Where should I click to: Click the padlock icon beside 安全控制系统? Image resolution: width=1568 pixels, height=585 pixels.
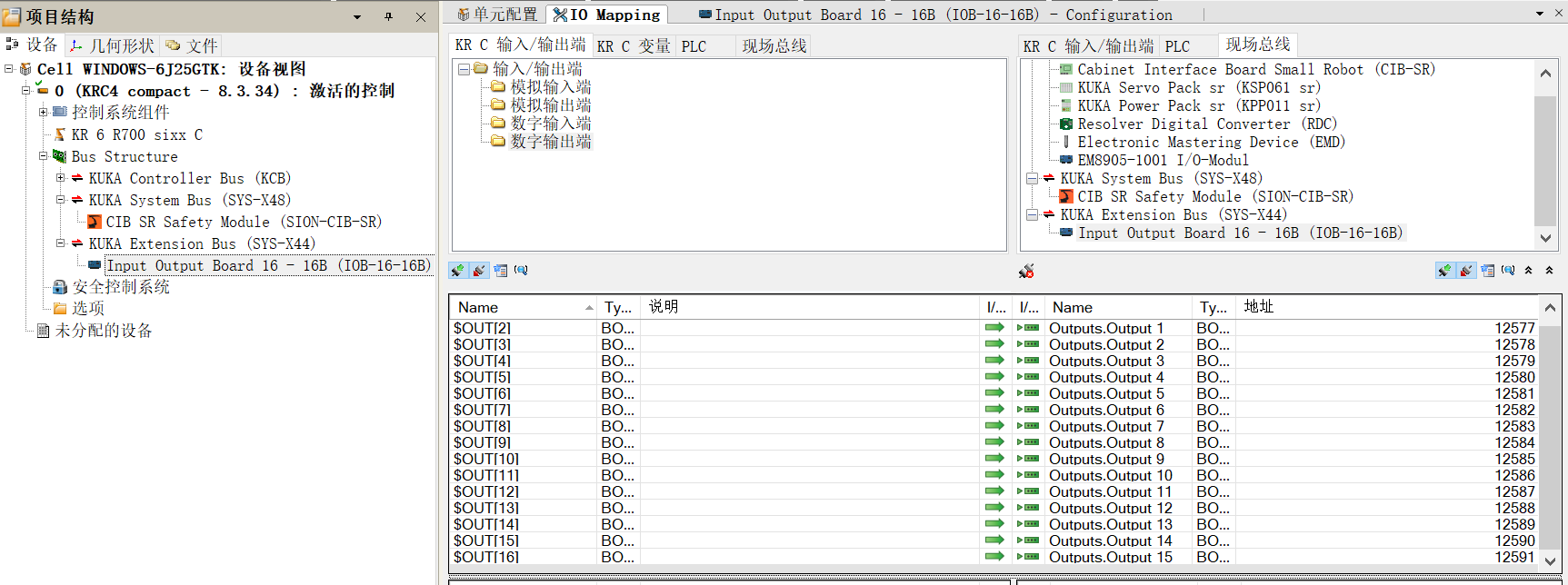click(60, 287)
